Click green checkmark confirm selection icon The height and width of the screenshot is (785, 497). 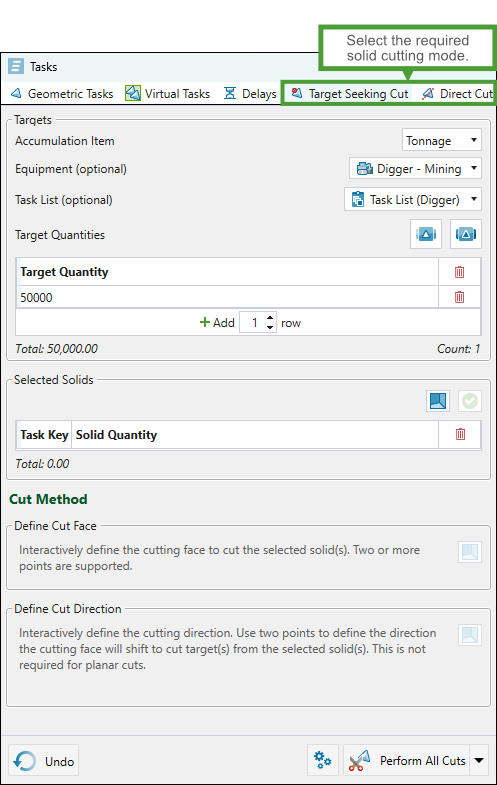470,401
